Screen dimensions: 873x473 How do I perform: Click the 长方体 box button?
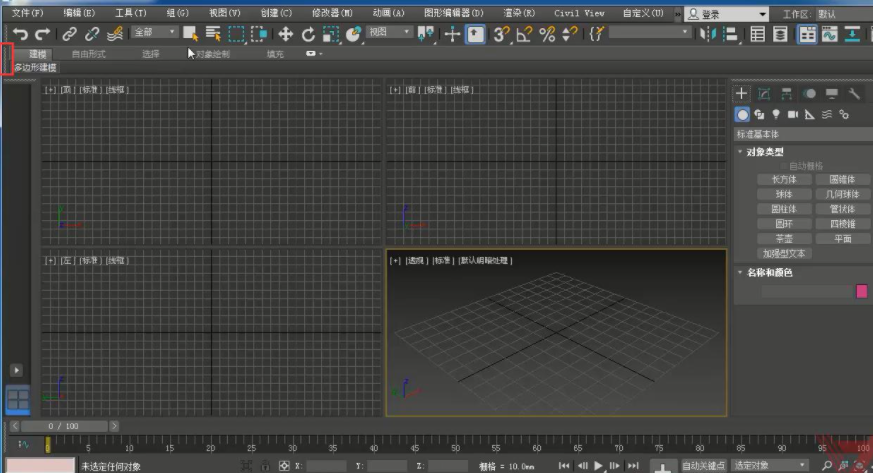tap(784, 179)
